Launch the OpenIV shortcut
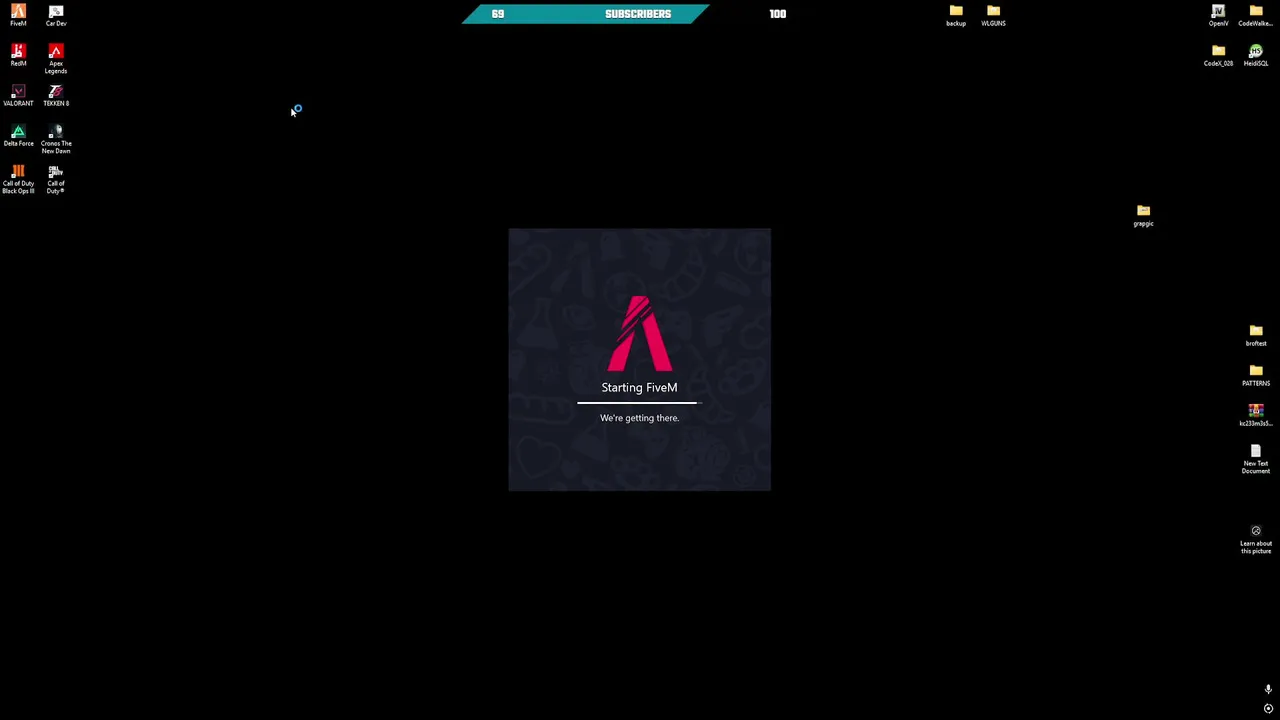1280x720 pixels. (1218, 15)
